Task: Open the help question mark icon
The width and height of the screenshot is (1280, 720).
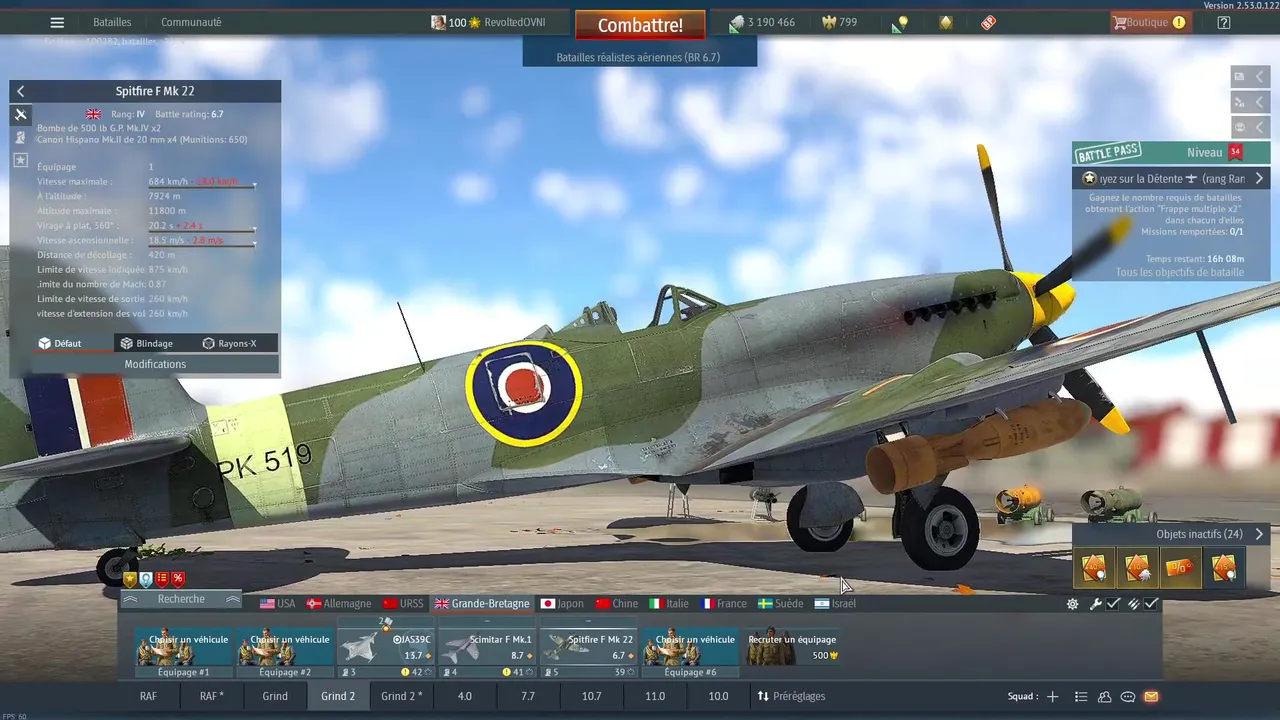Action: pyautogui.click(x=1224, y=22)
